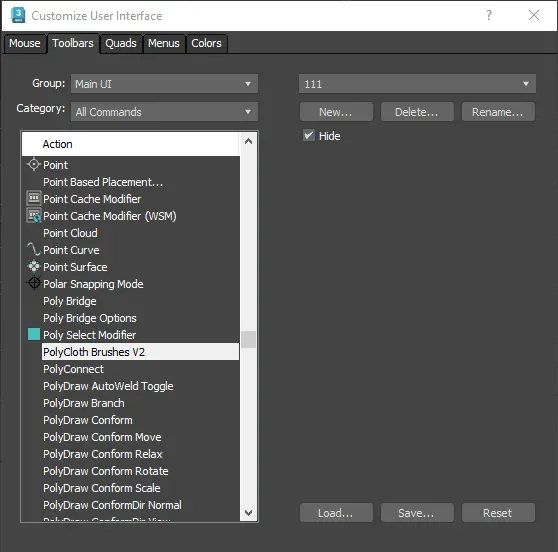Screen dimensions: 558x552
Task: Switch to the Quads tab
Action: point(121,43)
